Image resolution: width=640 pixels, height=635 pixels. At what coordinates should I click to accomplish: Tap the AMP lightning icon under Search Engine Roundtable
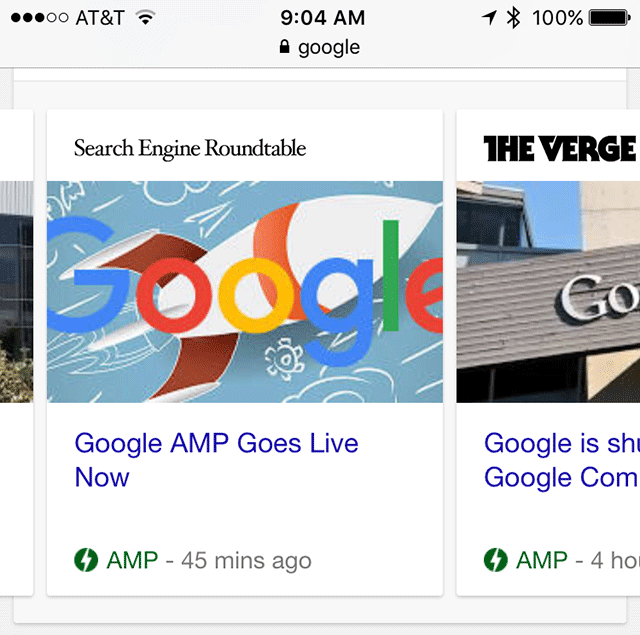[87, 560]
